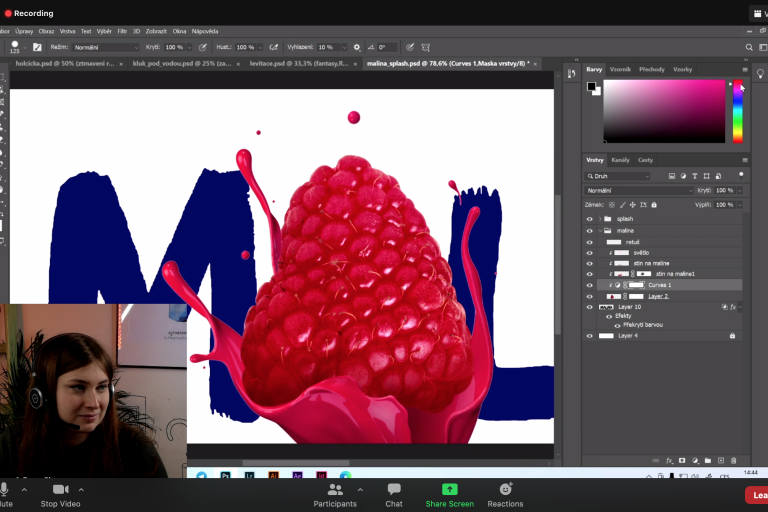Hide Layer 4 using eye icon
The height and width of the screenshot is (512, 768).
[x=589, y=336]
